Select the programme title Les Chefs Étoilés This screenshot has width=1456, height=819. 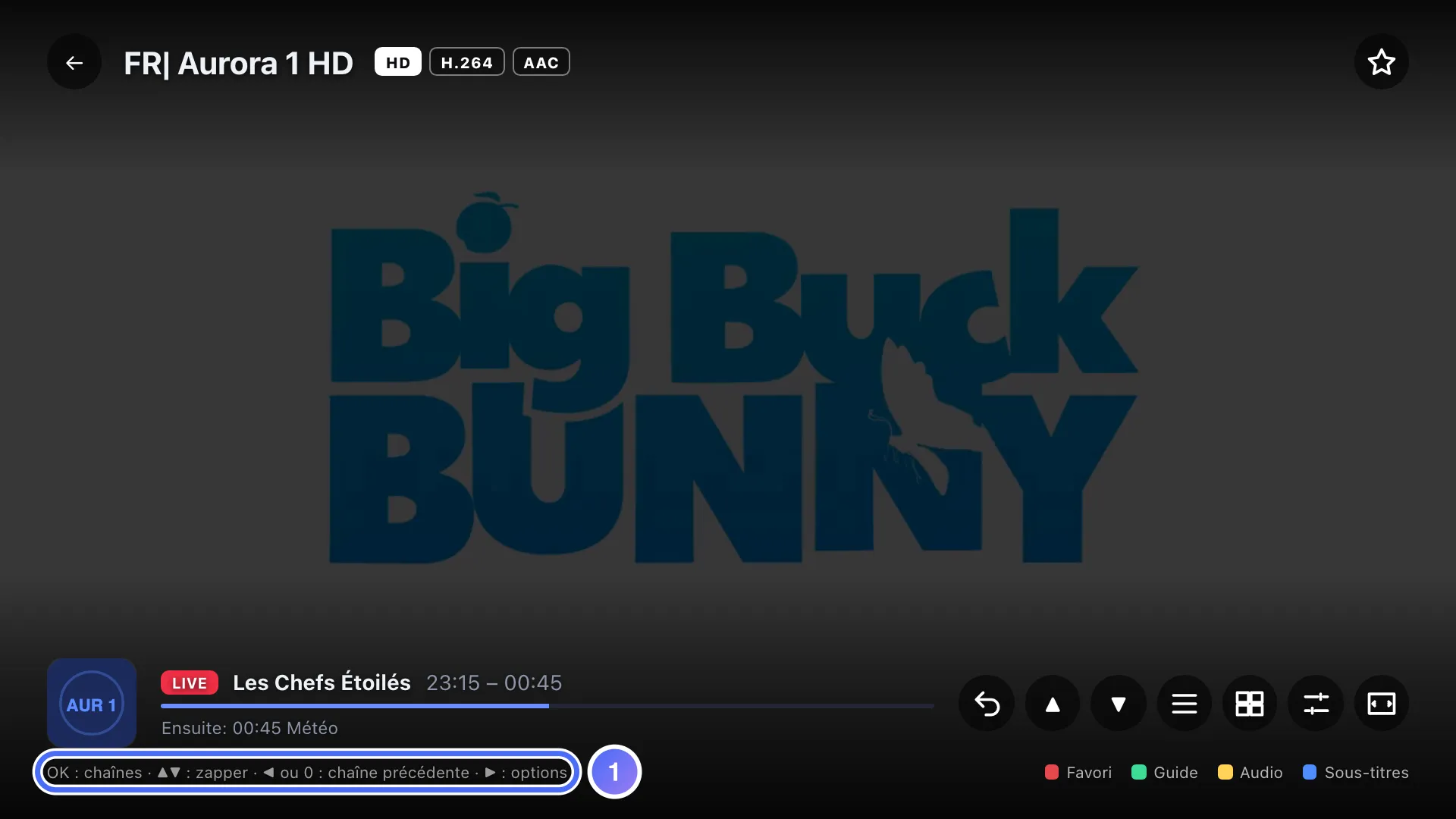coord(322,682)
